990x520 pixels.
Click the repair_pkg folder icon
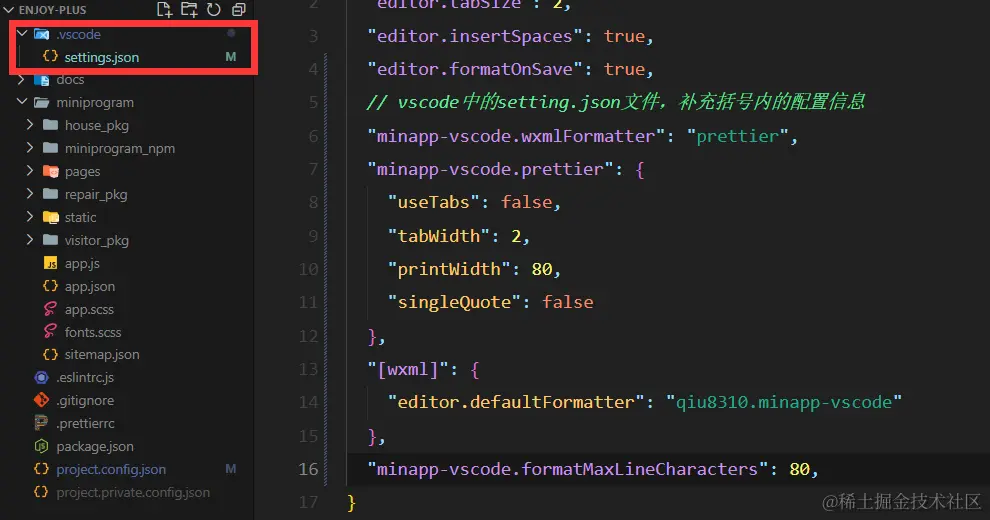pyautogui.click(x=51, y=194)
